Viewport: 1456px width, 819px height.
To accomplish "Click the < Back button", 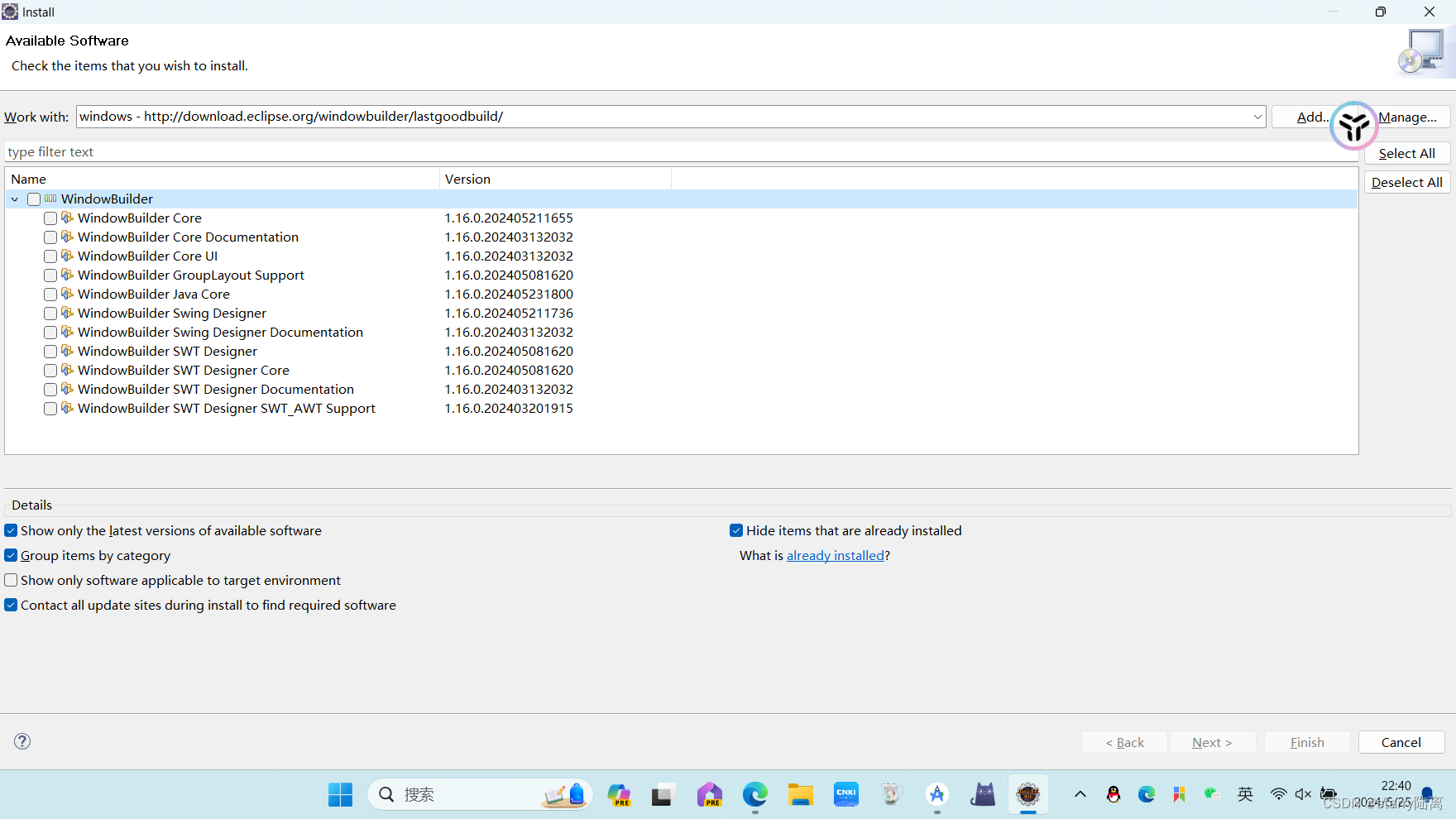I will click(1124, 743).
